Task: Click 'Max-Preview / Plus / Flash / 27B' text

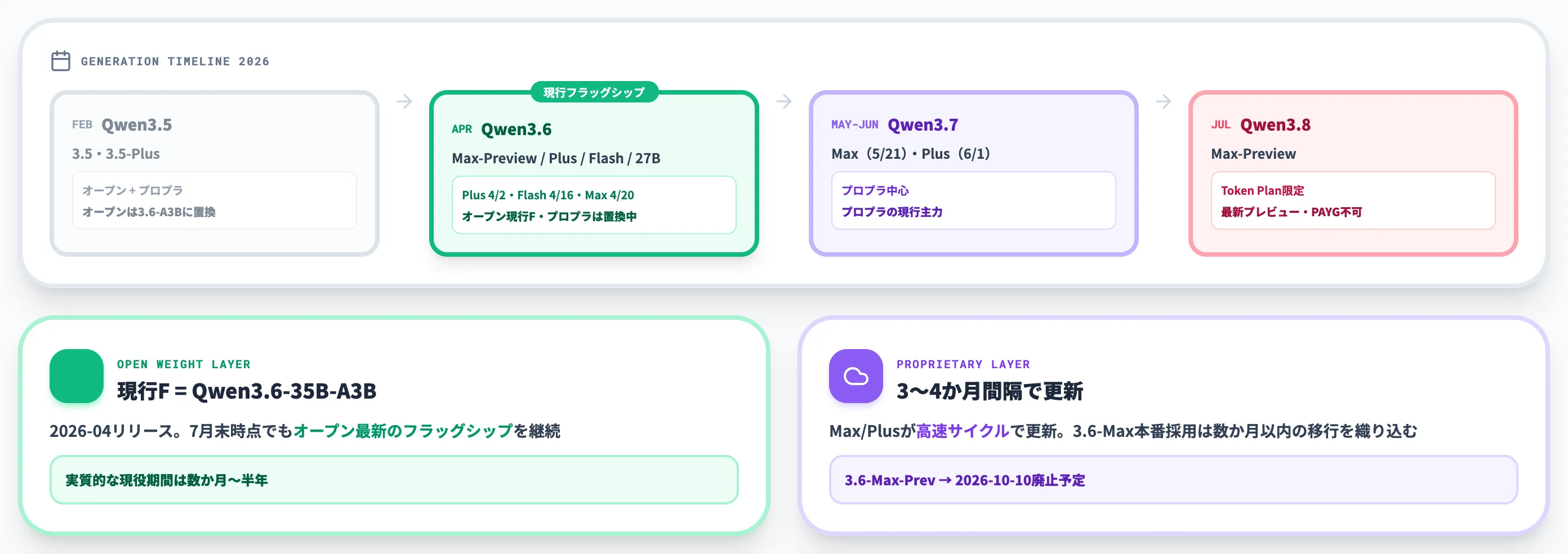Action: [556, 158]
